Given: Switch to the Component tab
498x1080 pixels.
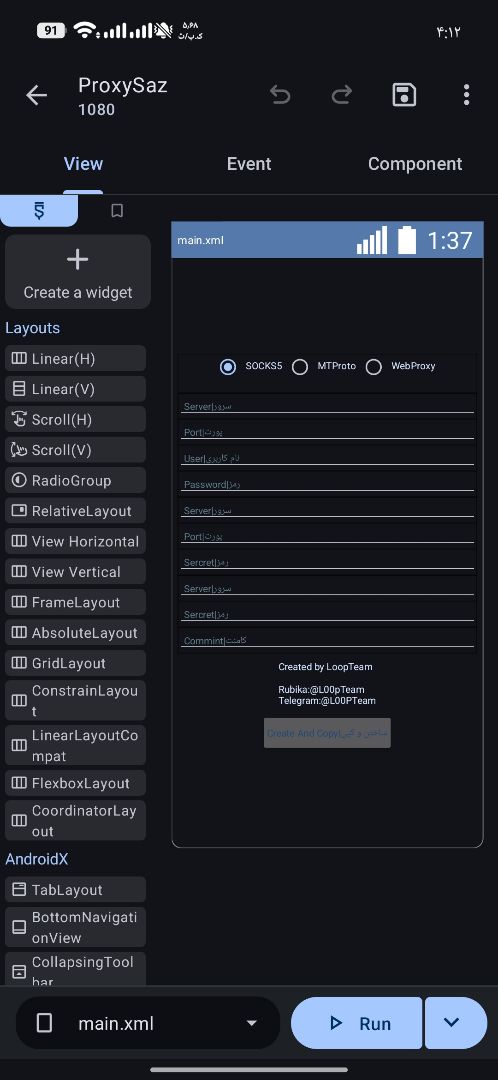Looking at the screenshot, I should [x=415, y=164].
